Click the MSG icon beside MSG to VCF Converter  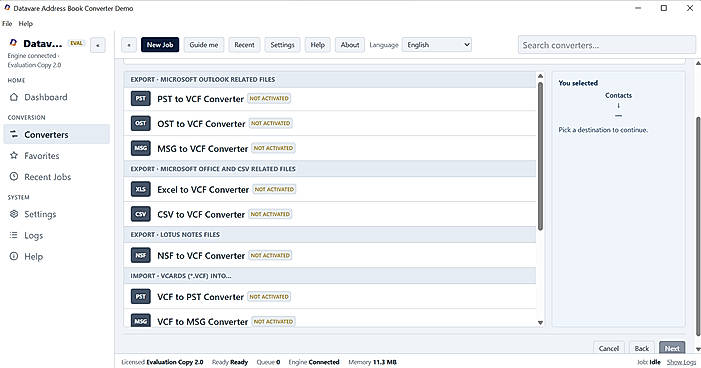click(140, 148)
